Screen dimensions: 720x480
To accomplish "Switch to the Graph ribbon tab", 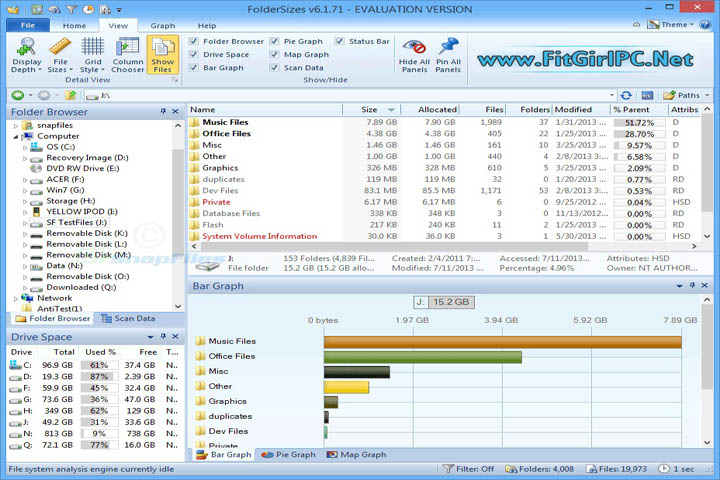I will (162, 25).
